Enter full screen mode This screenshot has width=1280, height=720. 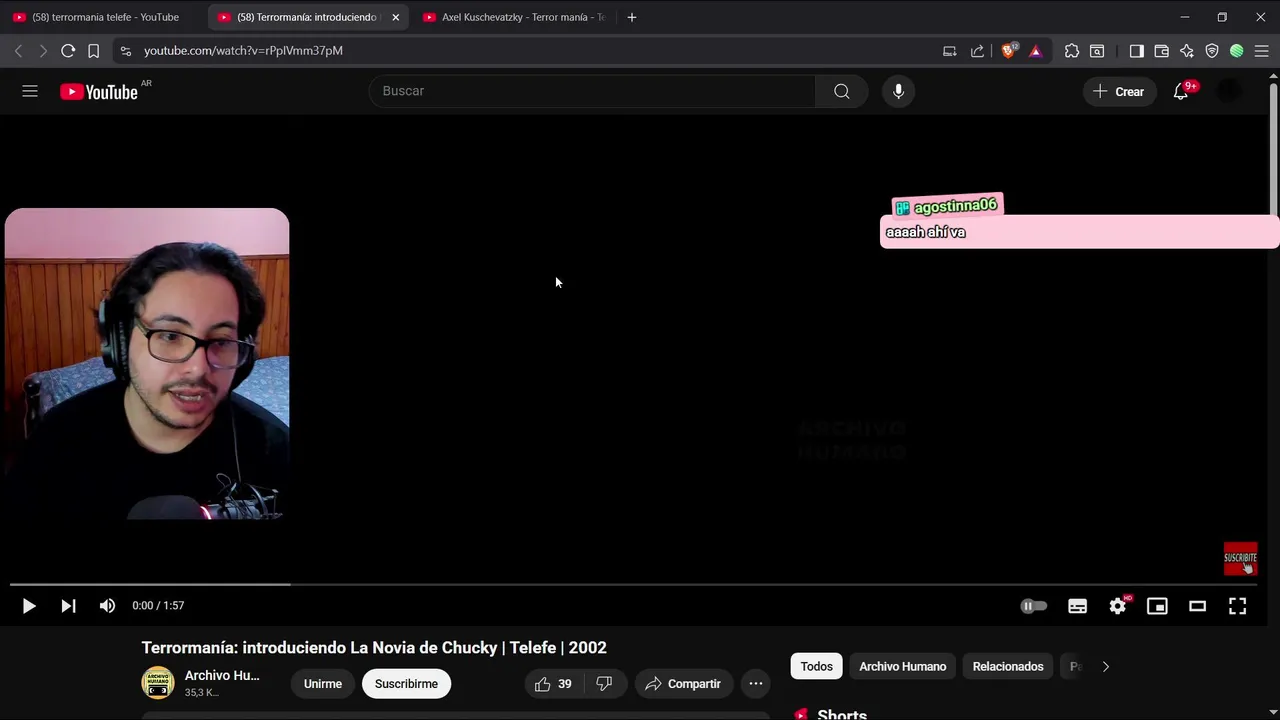click(x=1237, y=606)
